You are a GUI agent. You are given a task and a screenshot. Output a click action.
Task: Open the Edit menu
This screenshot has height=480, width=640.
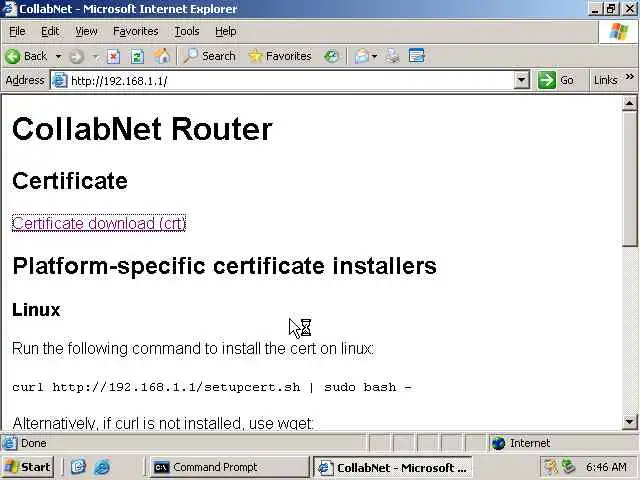point(50,31)
